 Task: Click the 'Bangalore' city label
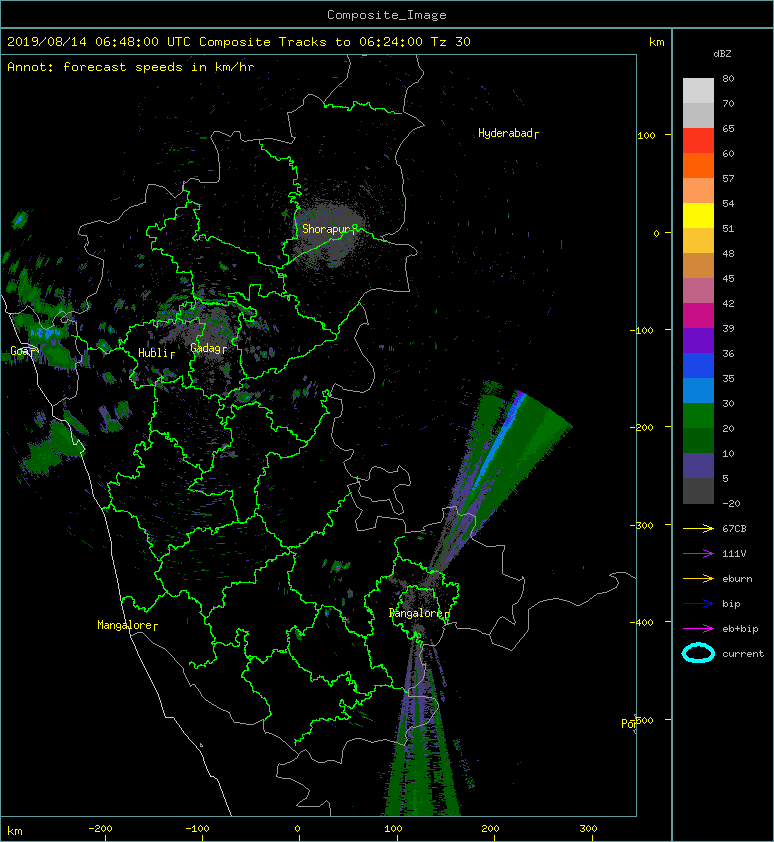(x=416, y=613)
